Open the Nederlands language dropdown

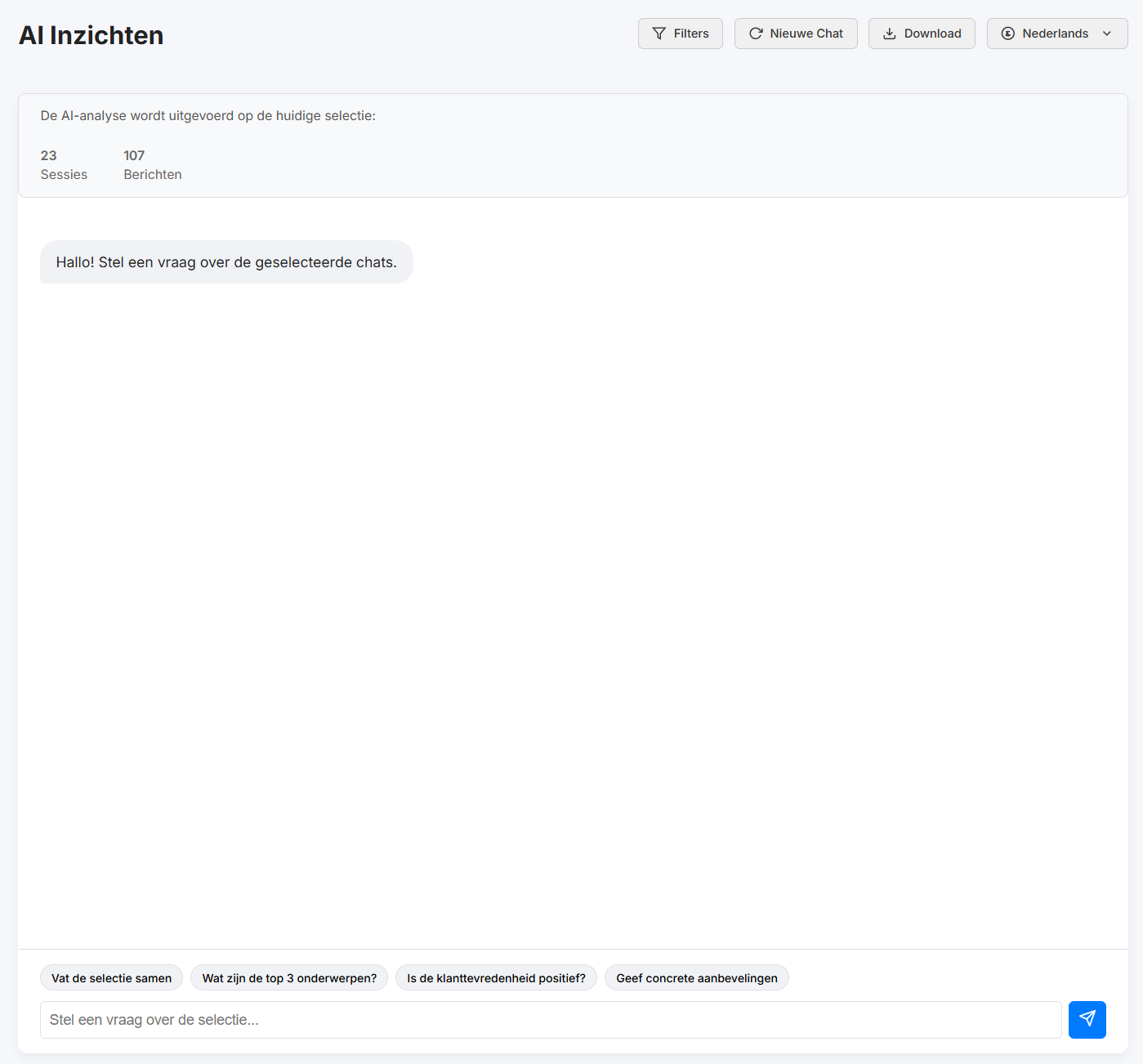(x=1056, y=34)
